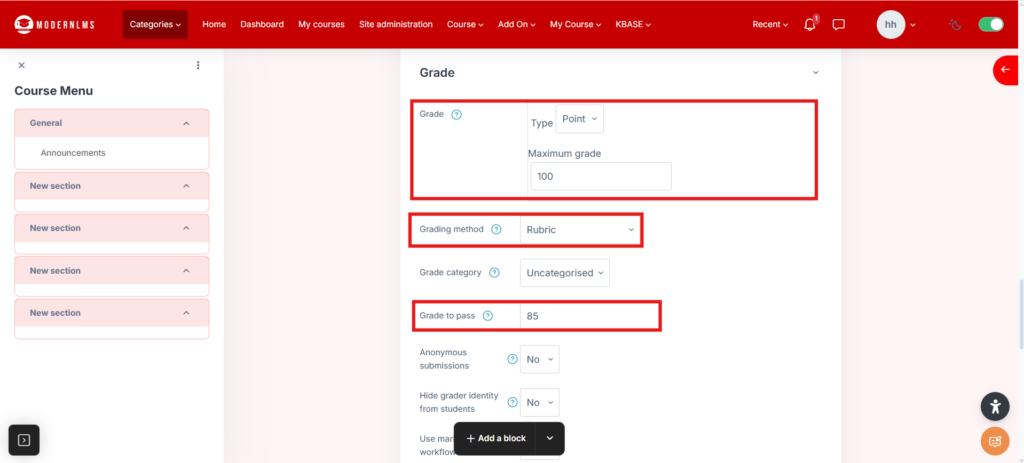The width and height of the screenshot is (1024, 463).
Task: Open the Grading method Rubric dropdown
Action: pyautogui.click(x=580, y=229)
